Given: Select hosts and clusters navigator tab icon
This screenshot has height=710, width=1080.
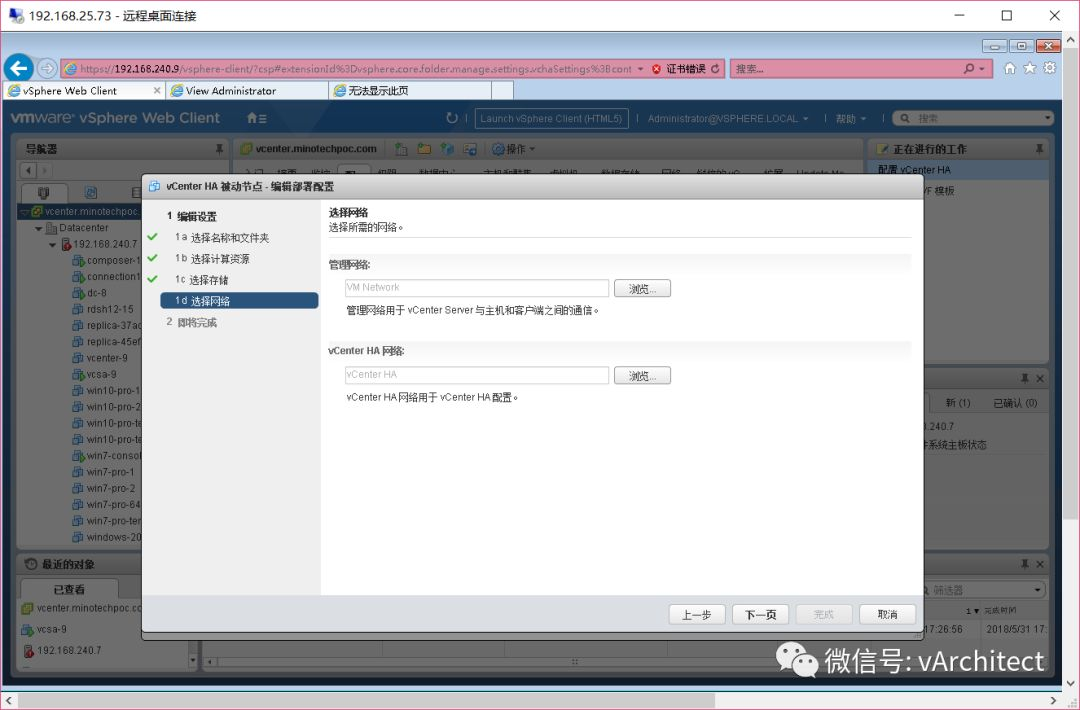Looking at the screenshot, I should coord(43,193).
